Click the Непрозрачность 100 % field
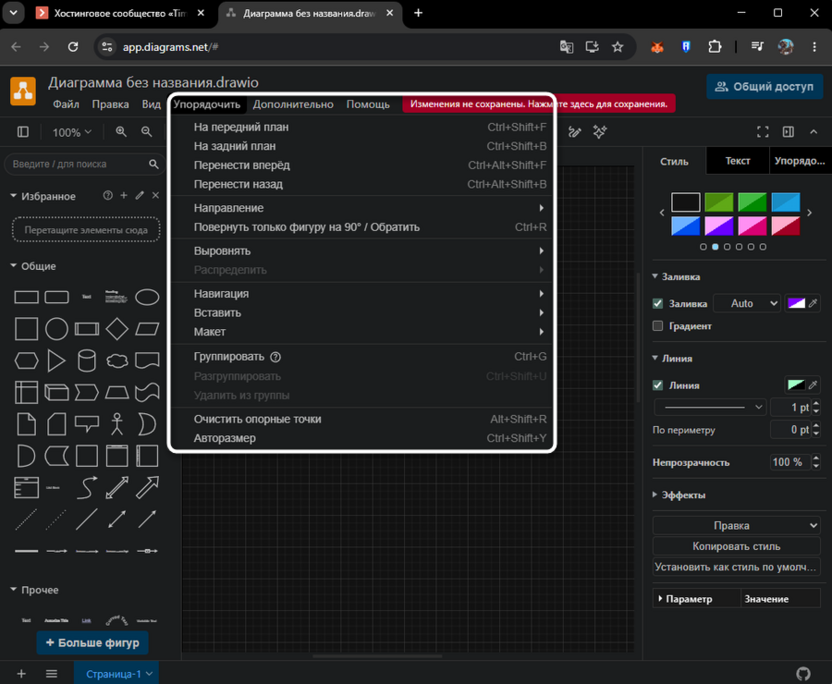 pos(791,462)
